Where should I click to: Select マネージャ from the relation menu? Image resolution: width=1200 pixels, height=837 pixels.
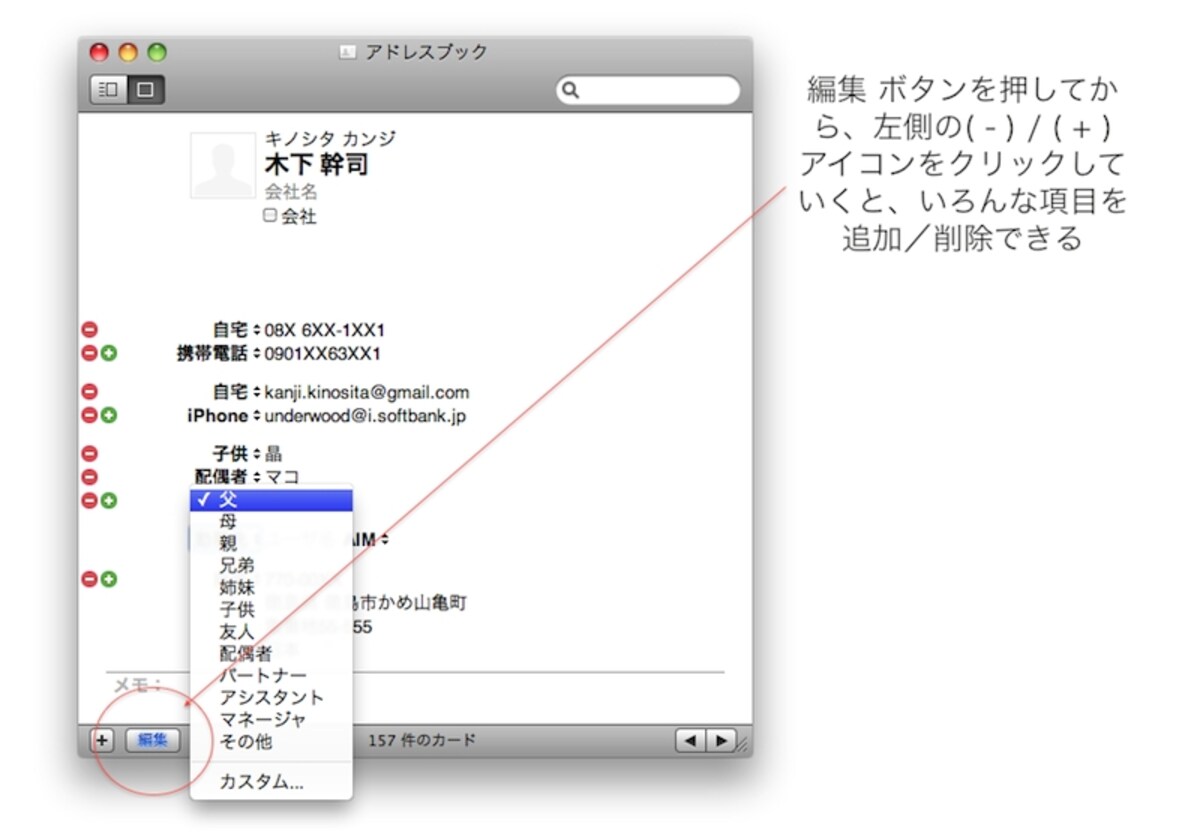tap(271, 720)
